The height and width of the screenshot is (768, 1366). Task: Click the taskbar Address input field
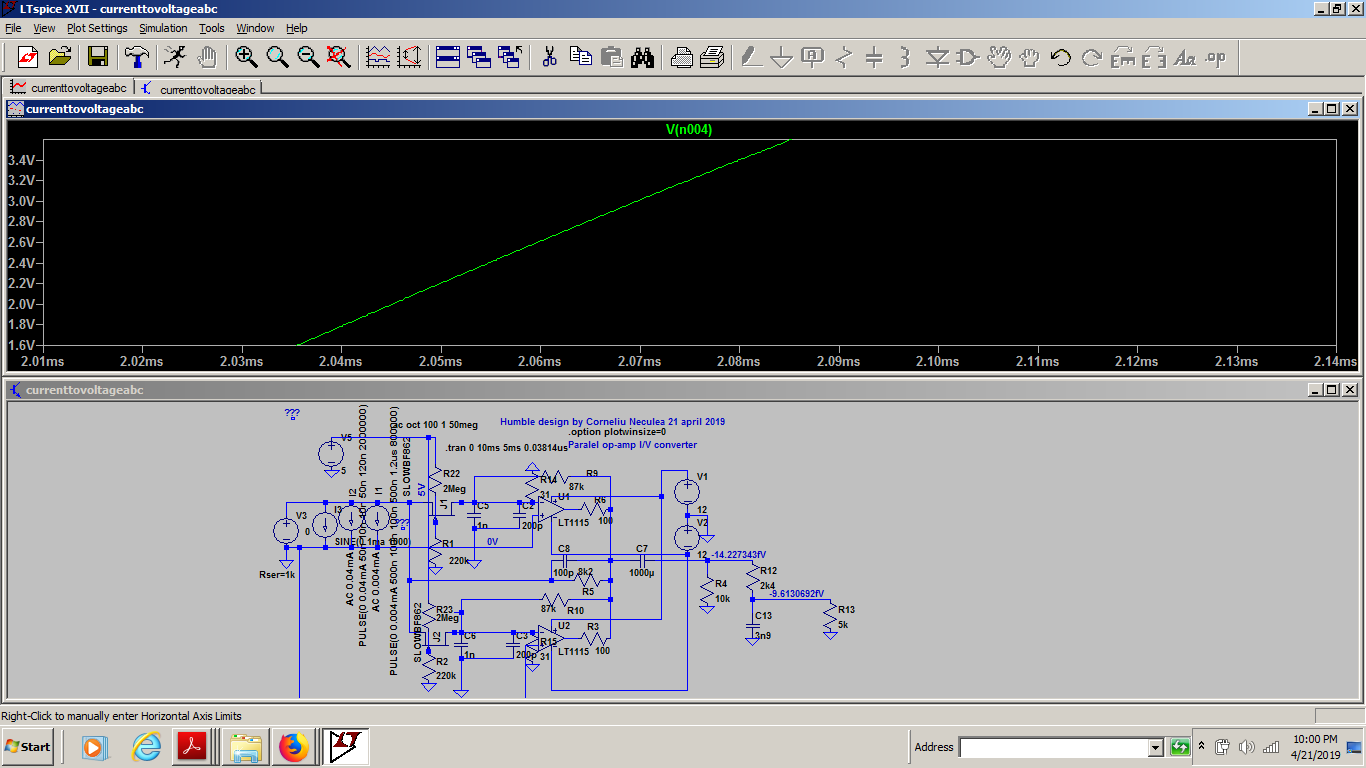click(1053, 747)
